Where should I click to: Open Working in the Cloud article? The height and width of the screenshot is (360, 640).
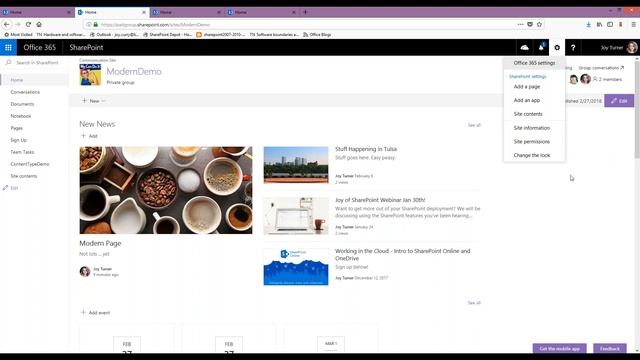[x=402, y=255]
